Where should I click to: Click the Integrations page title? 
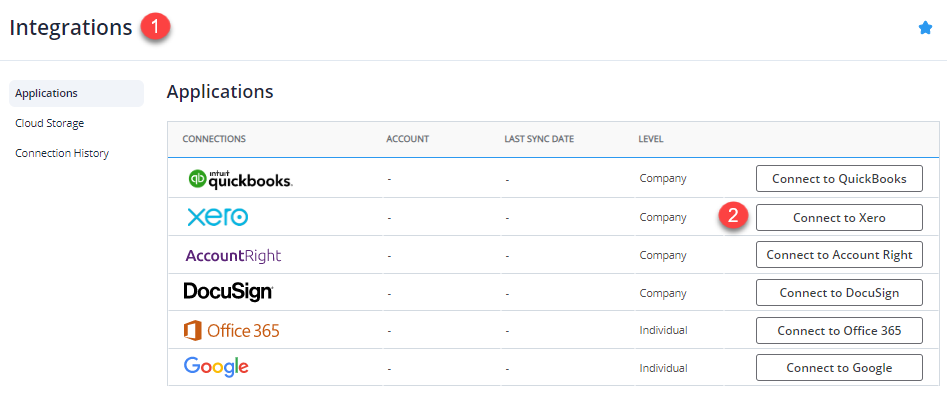tap(71, 28)
